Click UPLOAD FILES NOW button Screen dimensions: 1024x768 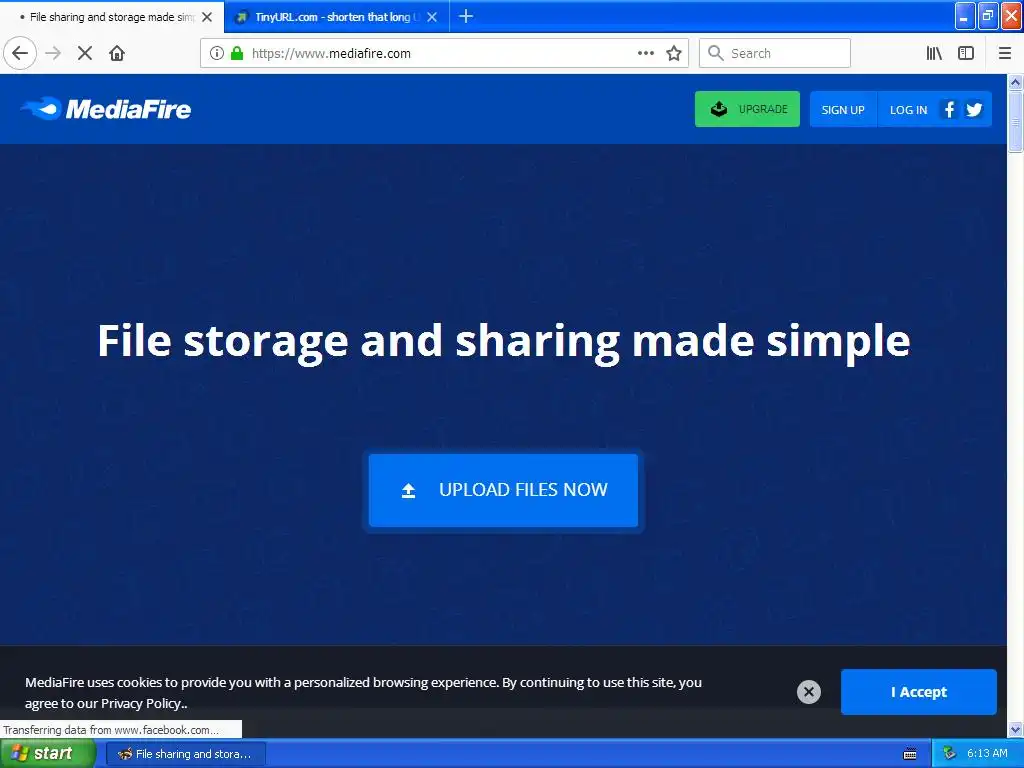(503, 490)
